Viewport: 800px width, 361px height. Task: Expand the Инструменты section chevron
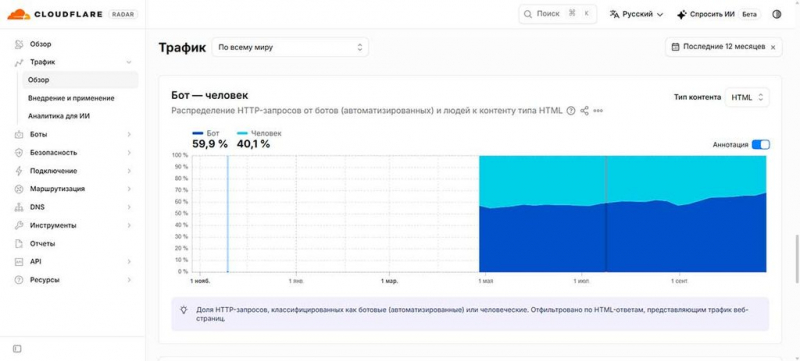(x=129, y=225)
